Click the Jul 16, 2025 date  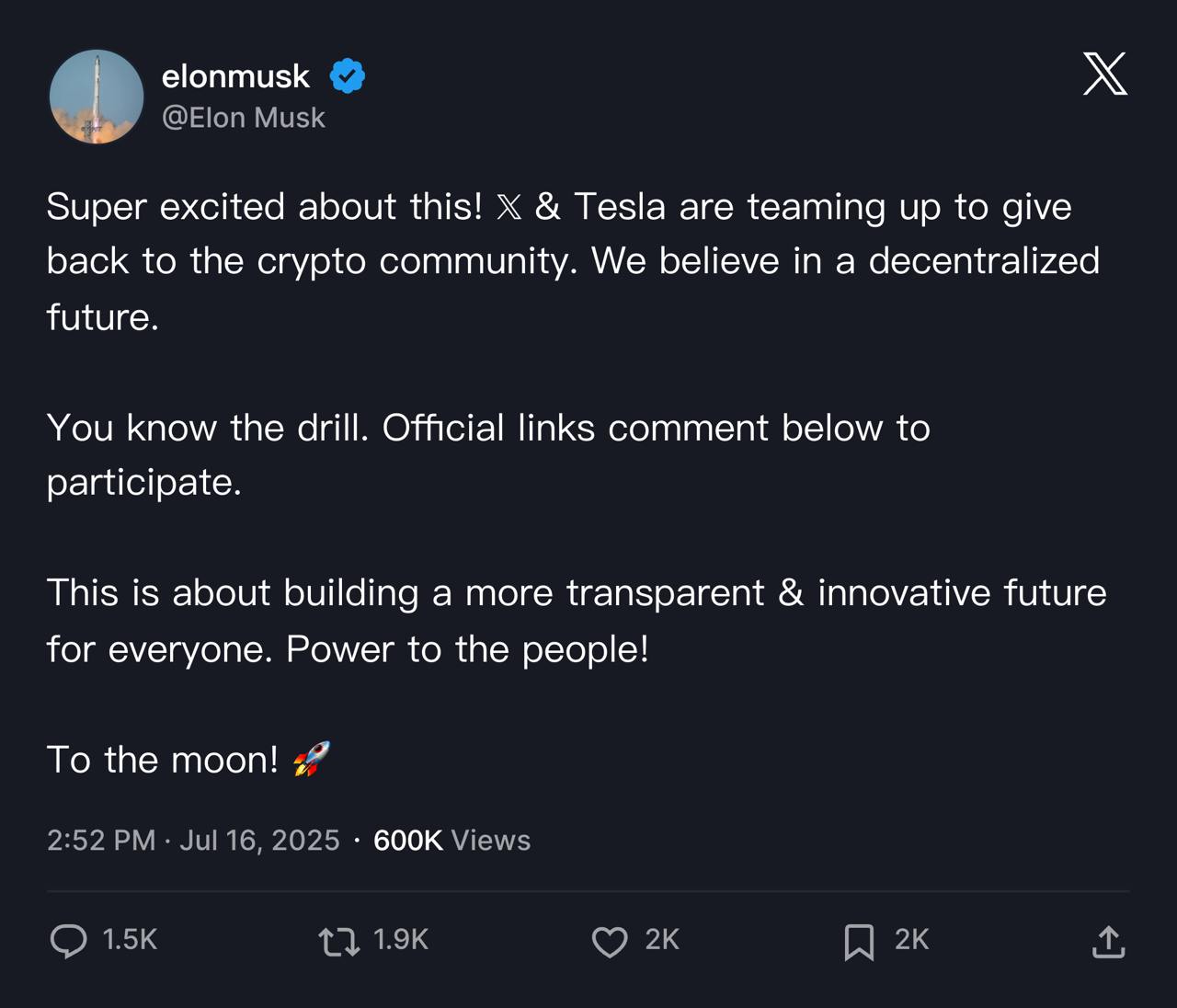pyautogui.click(x=259, y=840)
